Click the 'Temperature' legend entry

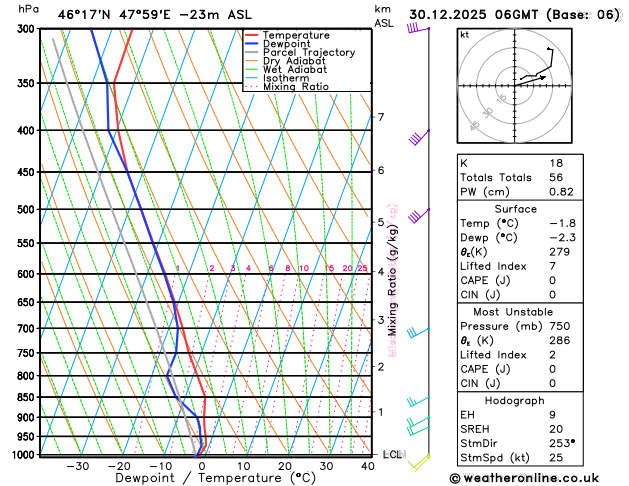pyautogui.click(x=296, y=35)
